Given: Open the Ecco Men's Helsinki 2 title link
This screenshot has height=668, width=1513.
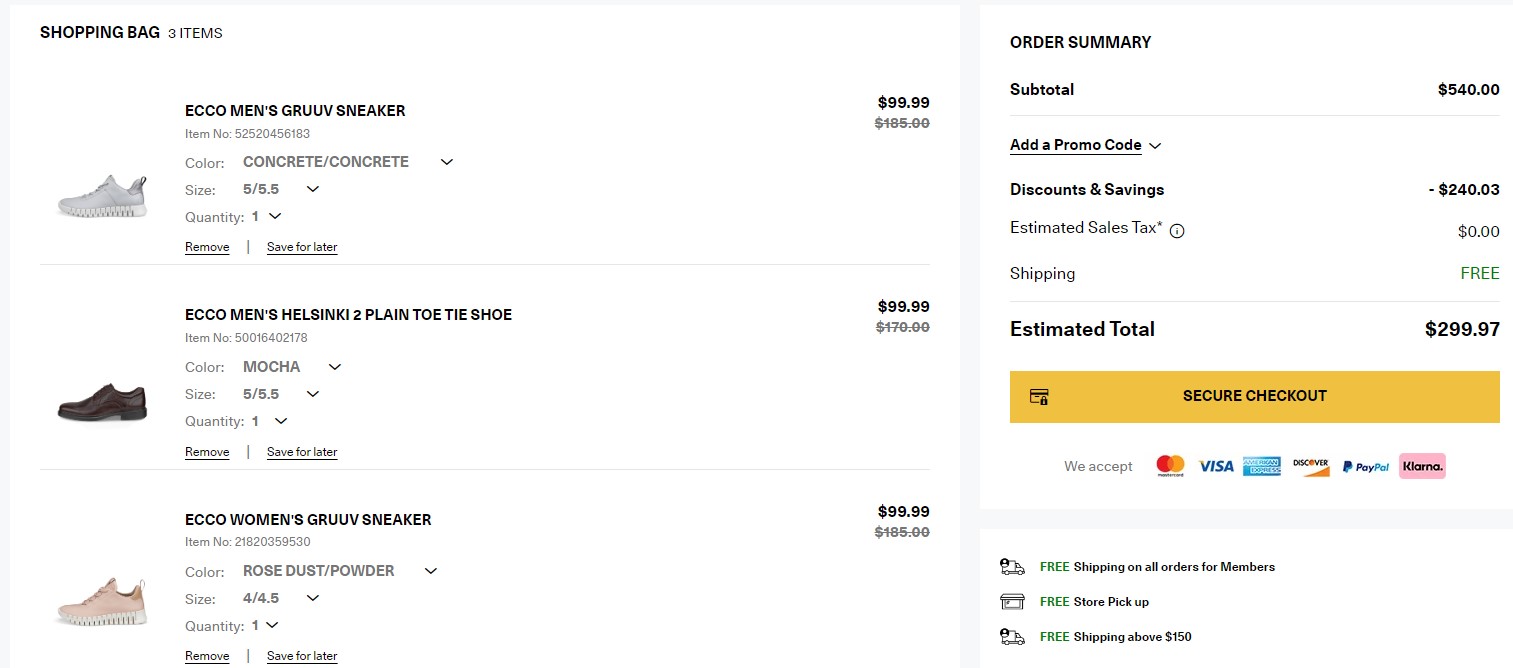Looking at the screenshot, I should pyautogui.click(x=348, y=315).
